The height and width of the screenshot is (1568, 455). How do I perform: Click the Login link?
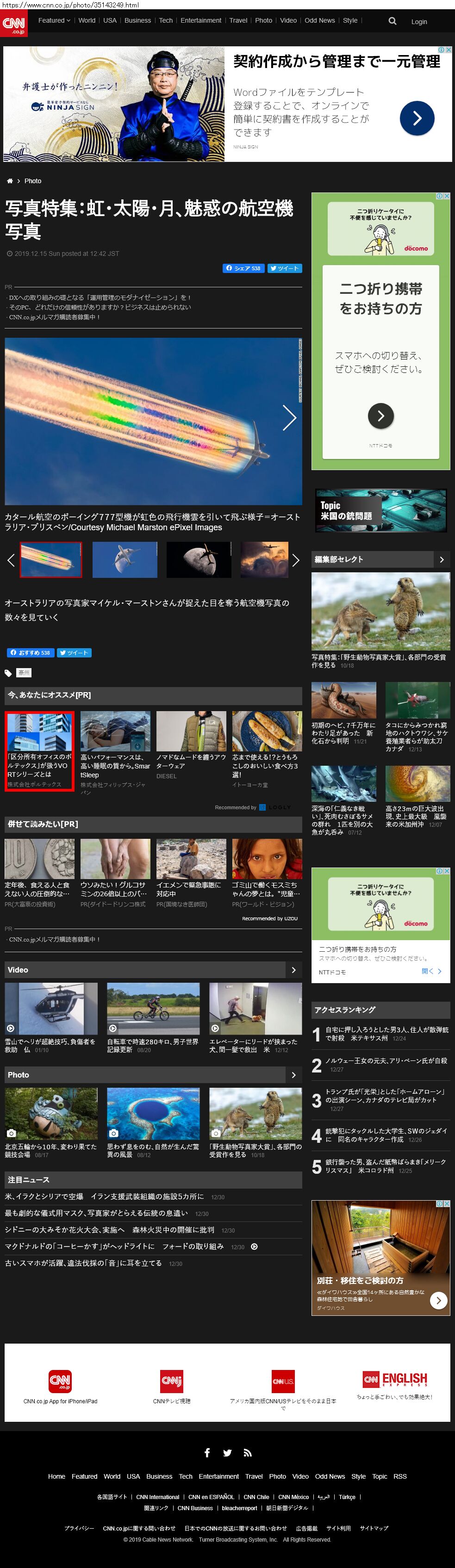pyautogui.click(x=418, y=22)
